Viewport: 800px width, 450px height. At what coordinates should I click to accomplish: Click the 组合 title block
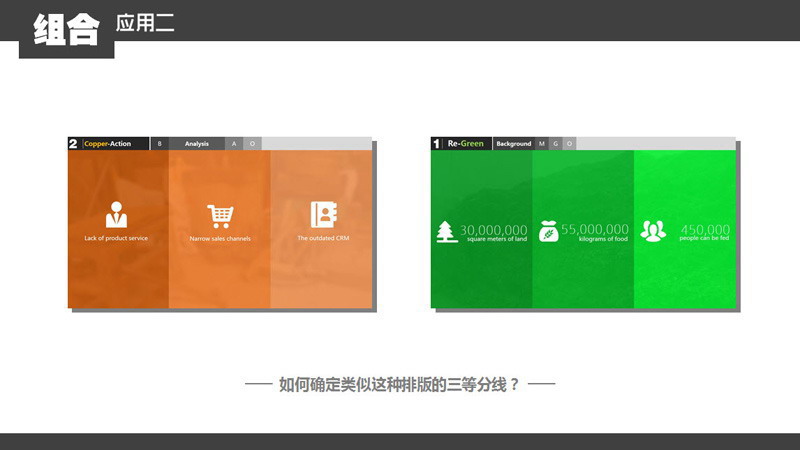point(66,30)
